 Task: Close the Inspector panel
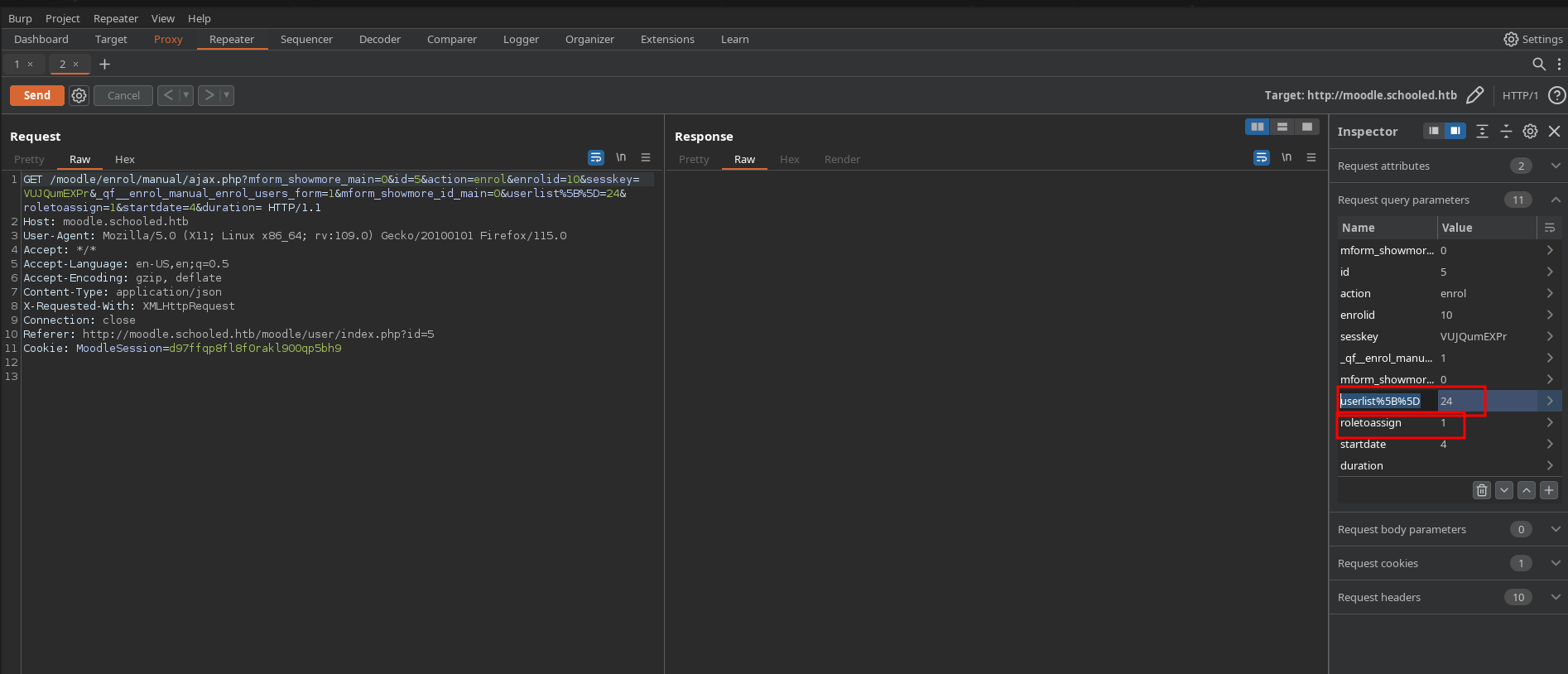[1555, 131]
